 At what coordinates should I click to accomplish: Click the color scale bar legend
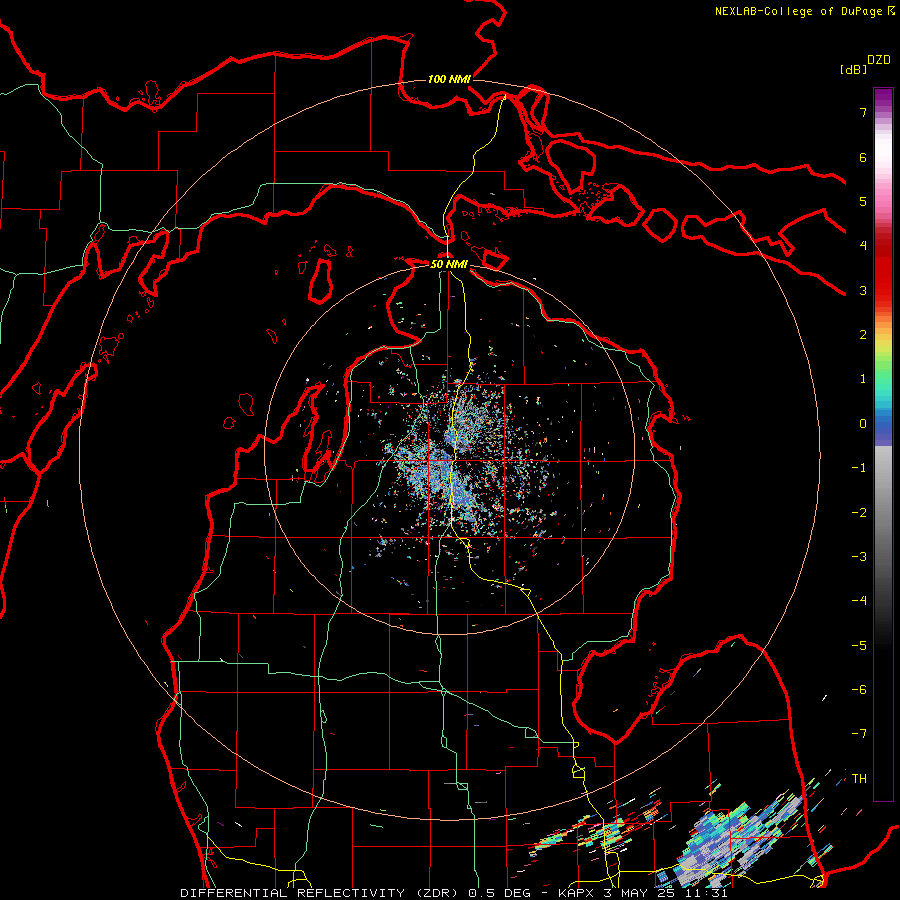(x=883, y=444)
